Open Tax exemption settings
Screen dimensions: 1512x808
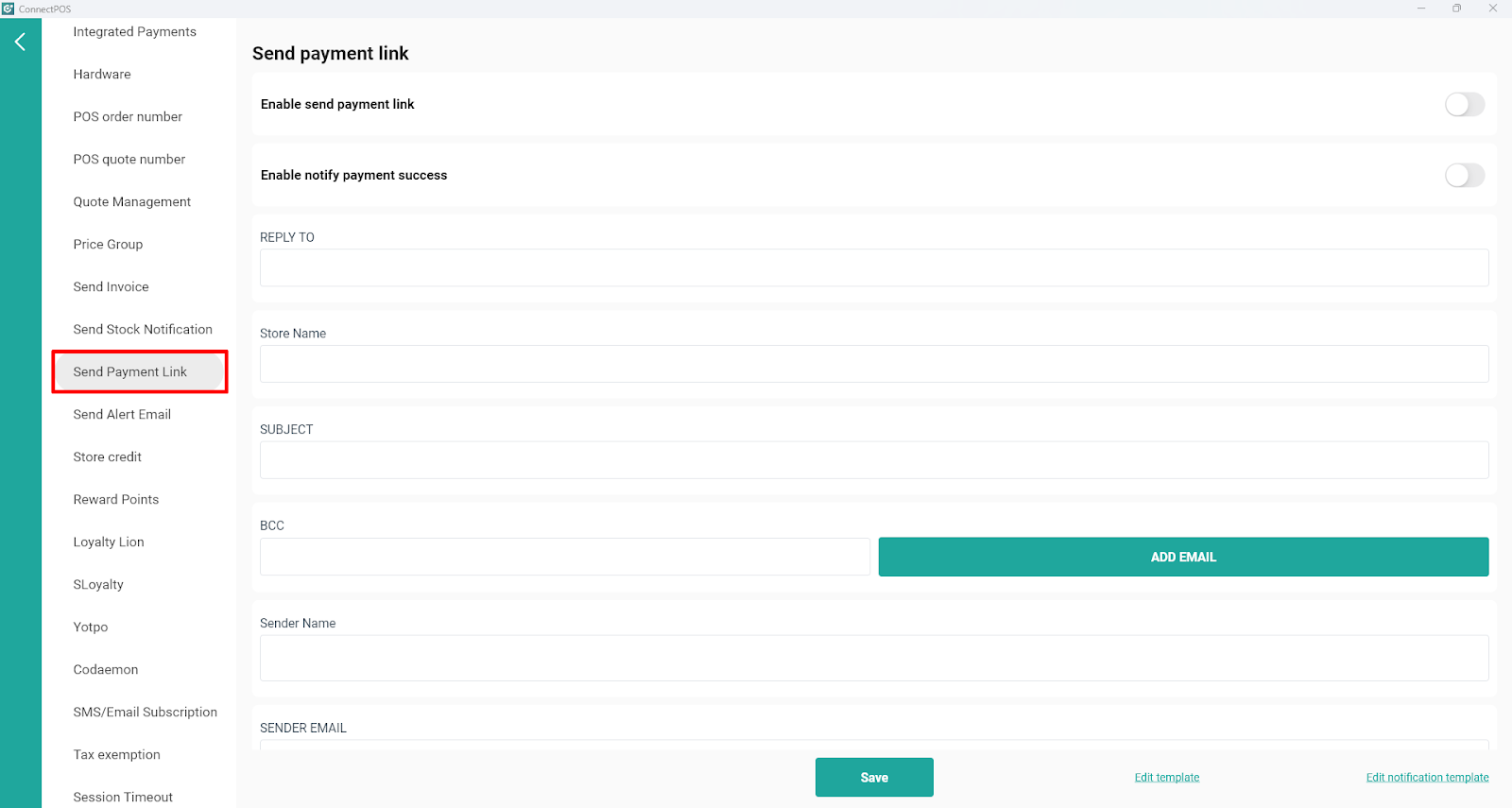click(117, 754)
